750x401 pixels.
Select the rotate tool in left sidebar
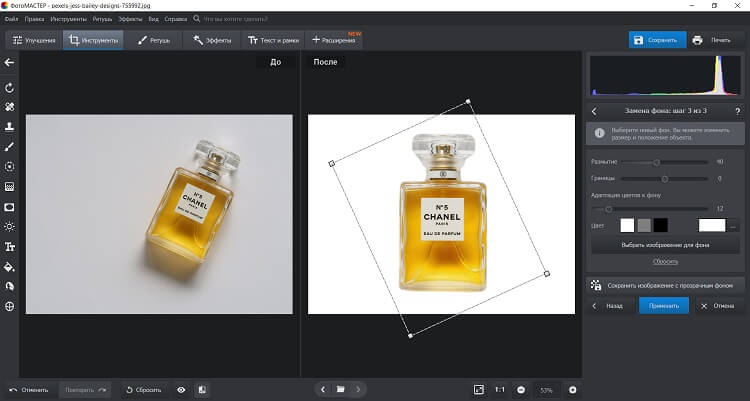(10, 88)
